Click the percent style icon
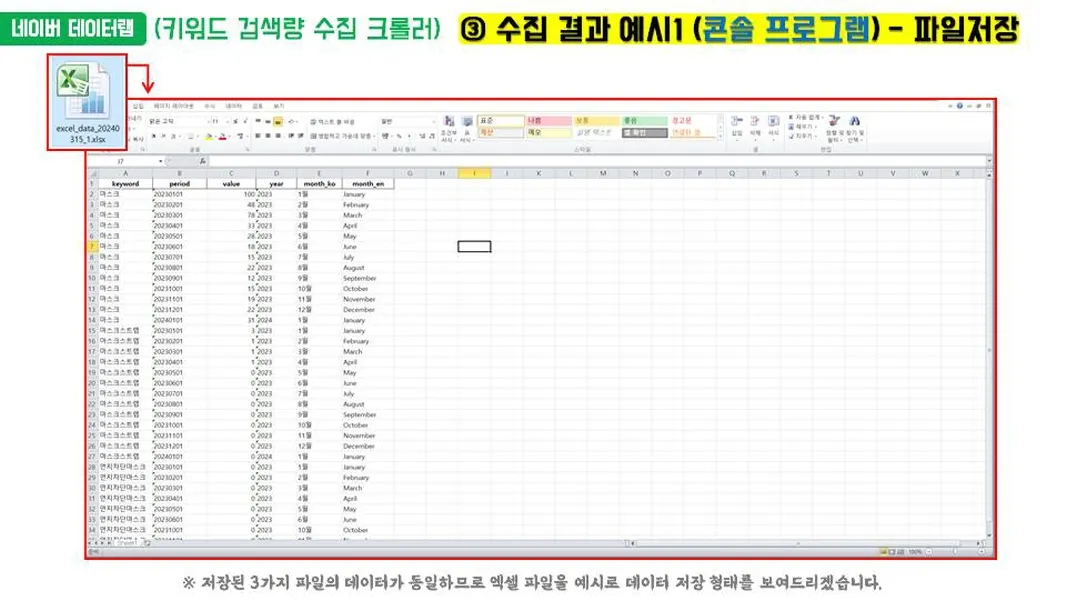Viewport: 1066px width, 600px height. 399,136
